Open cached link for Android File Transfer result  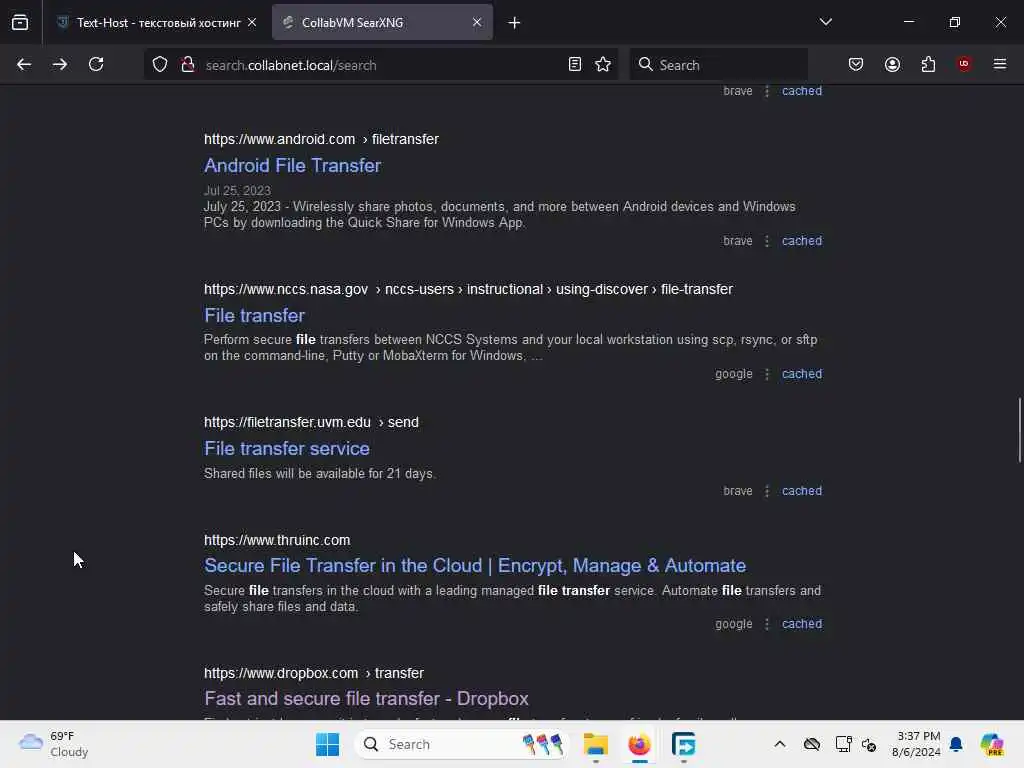click(x=802, y=241)
